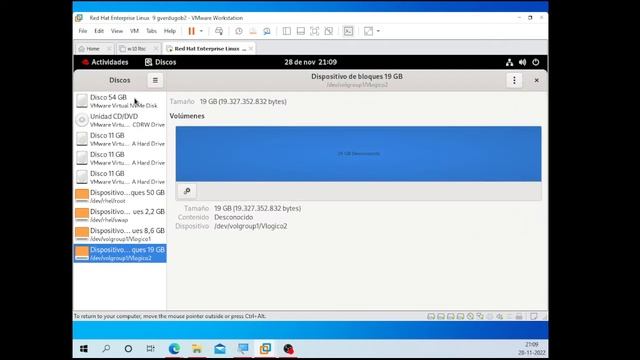Click the printer icon in VMware status bar
Screen dimensions: 640x360
pyautogui.click(x=519, y=316)
